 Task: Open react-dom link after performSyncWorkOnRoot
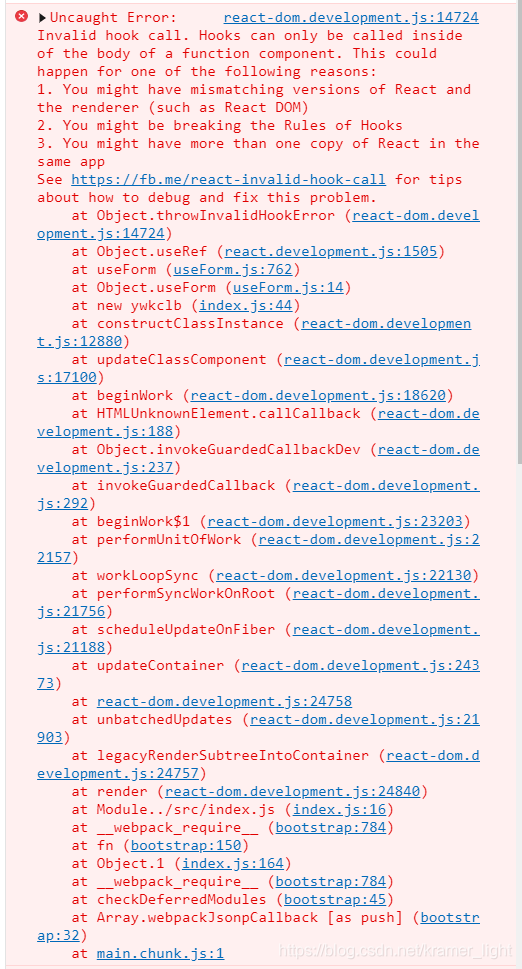tap(386, 593)
